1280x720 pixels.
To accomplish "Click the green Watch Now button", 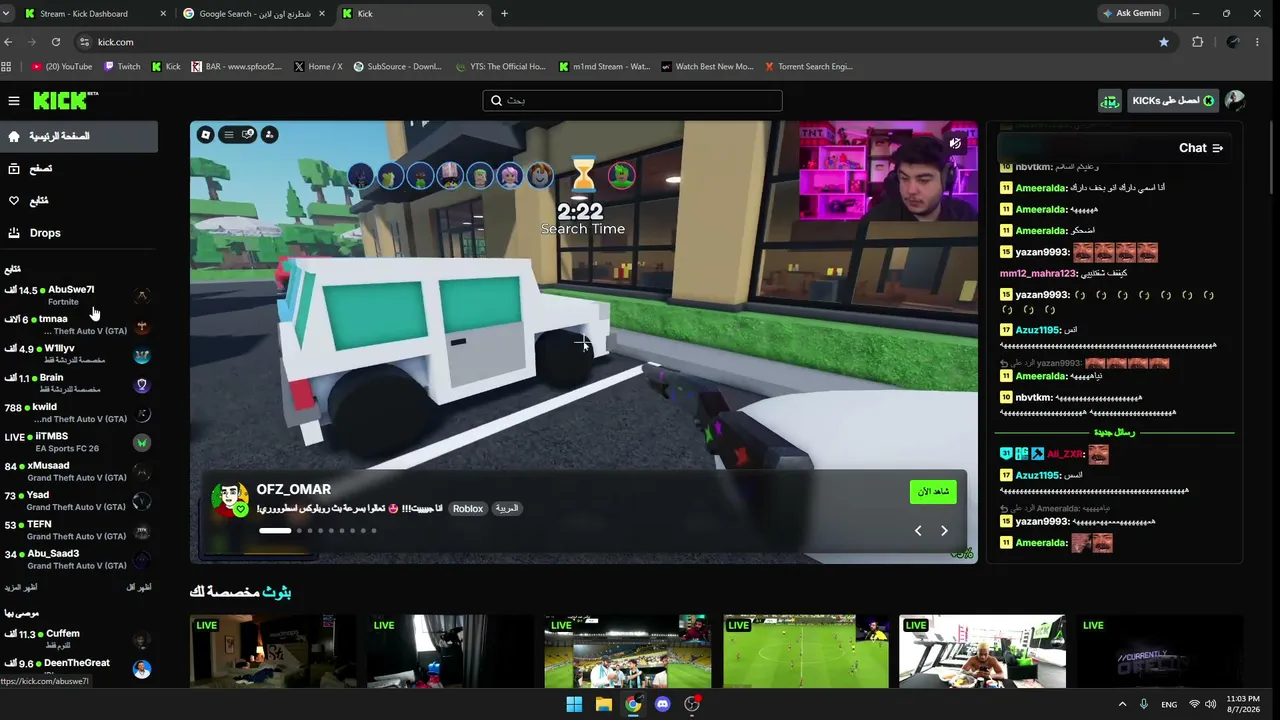I will 933,492.
